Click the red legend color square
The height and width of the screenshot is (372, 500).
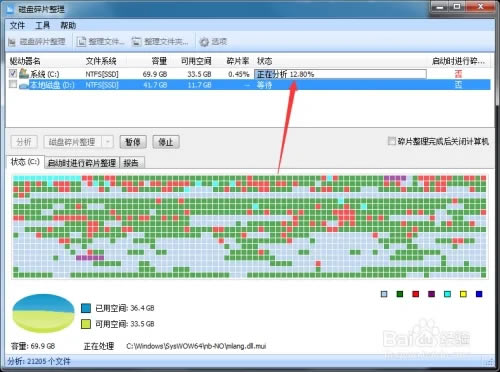point(416,294)
